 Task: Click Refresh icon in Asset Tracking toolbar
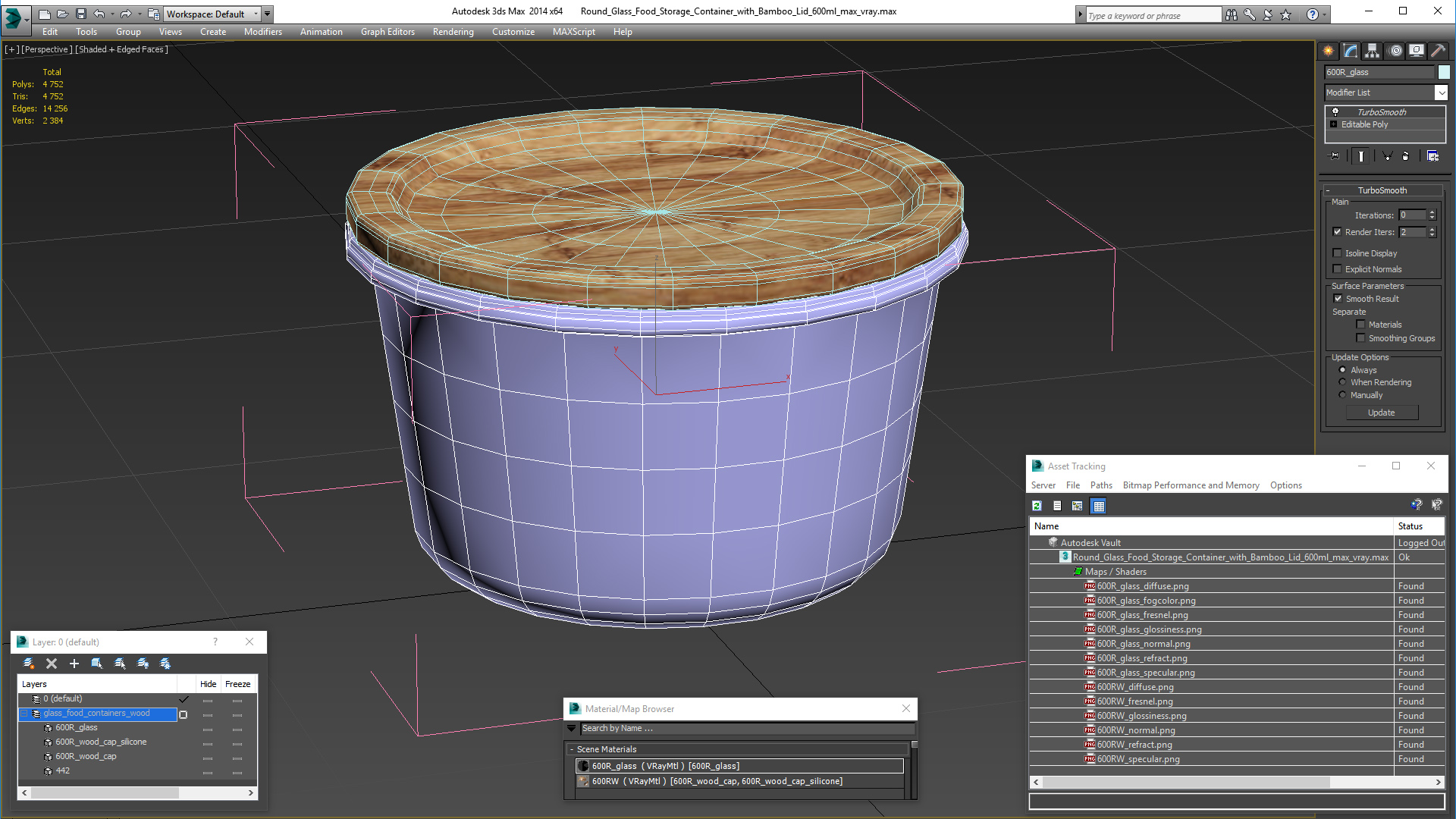point(1037,506)
